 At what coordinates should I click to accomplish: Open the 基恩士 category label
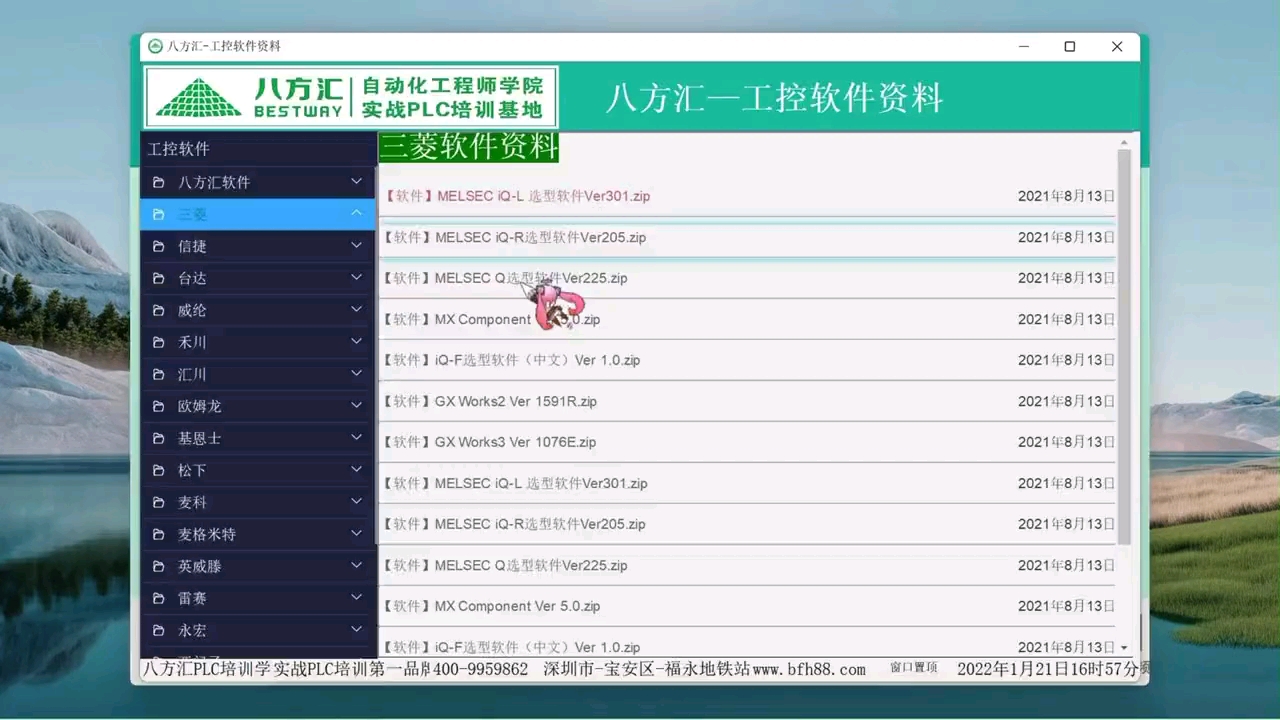point(200,438)
